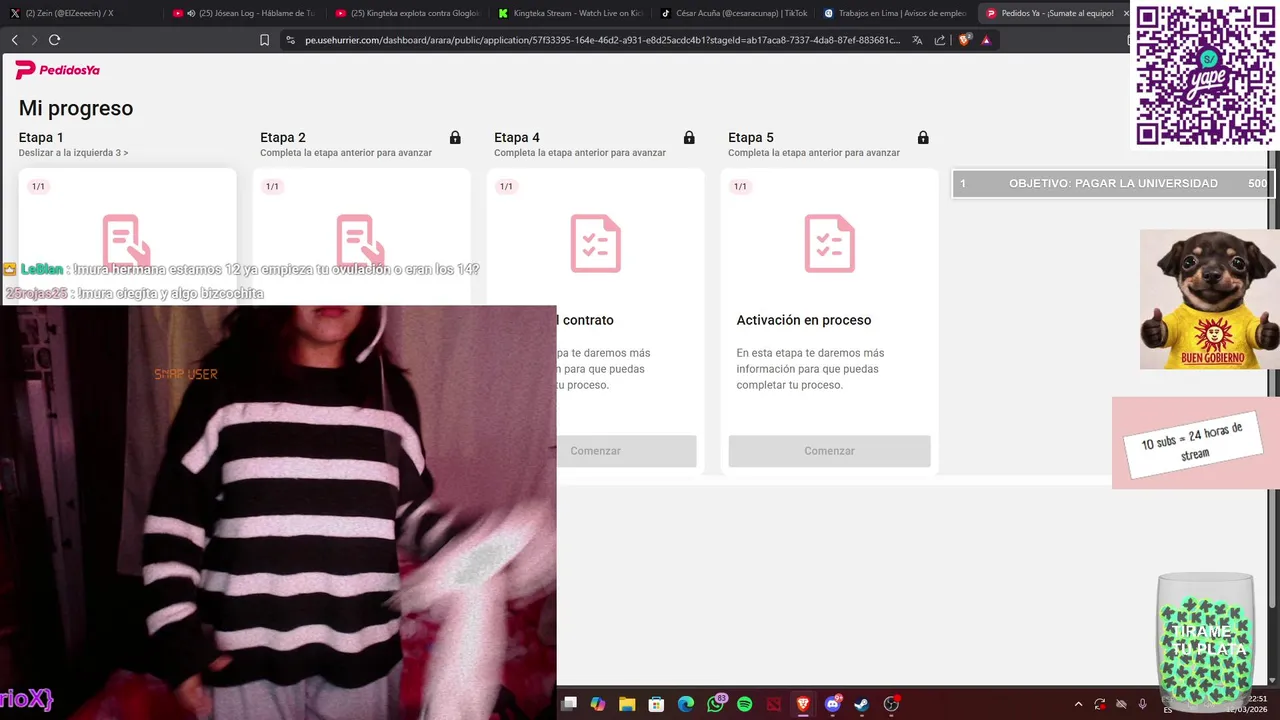Open File Explorer from the taskbar
The height and width of the screenshot is (720, 1280).
(x=627, y=704)
